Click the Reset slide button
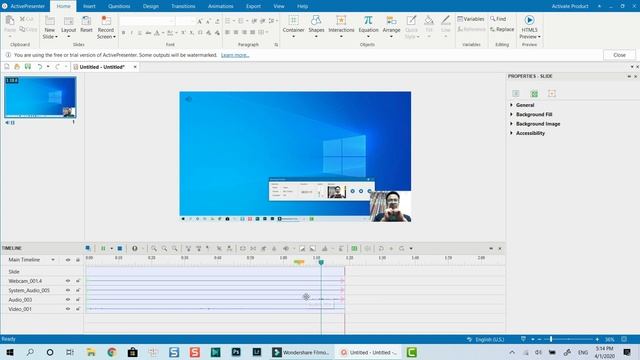Screen dimensions: 640x360 click(86, 24)
